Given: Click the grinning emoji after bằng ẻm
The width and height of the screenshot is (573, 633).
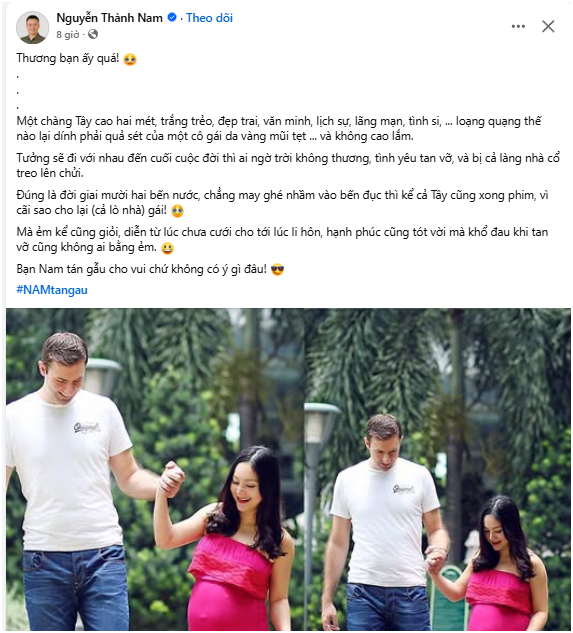Looking at the screenshot, I should pos(168,248).
